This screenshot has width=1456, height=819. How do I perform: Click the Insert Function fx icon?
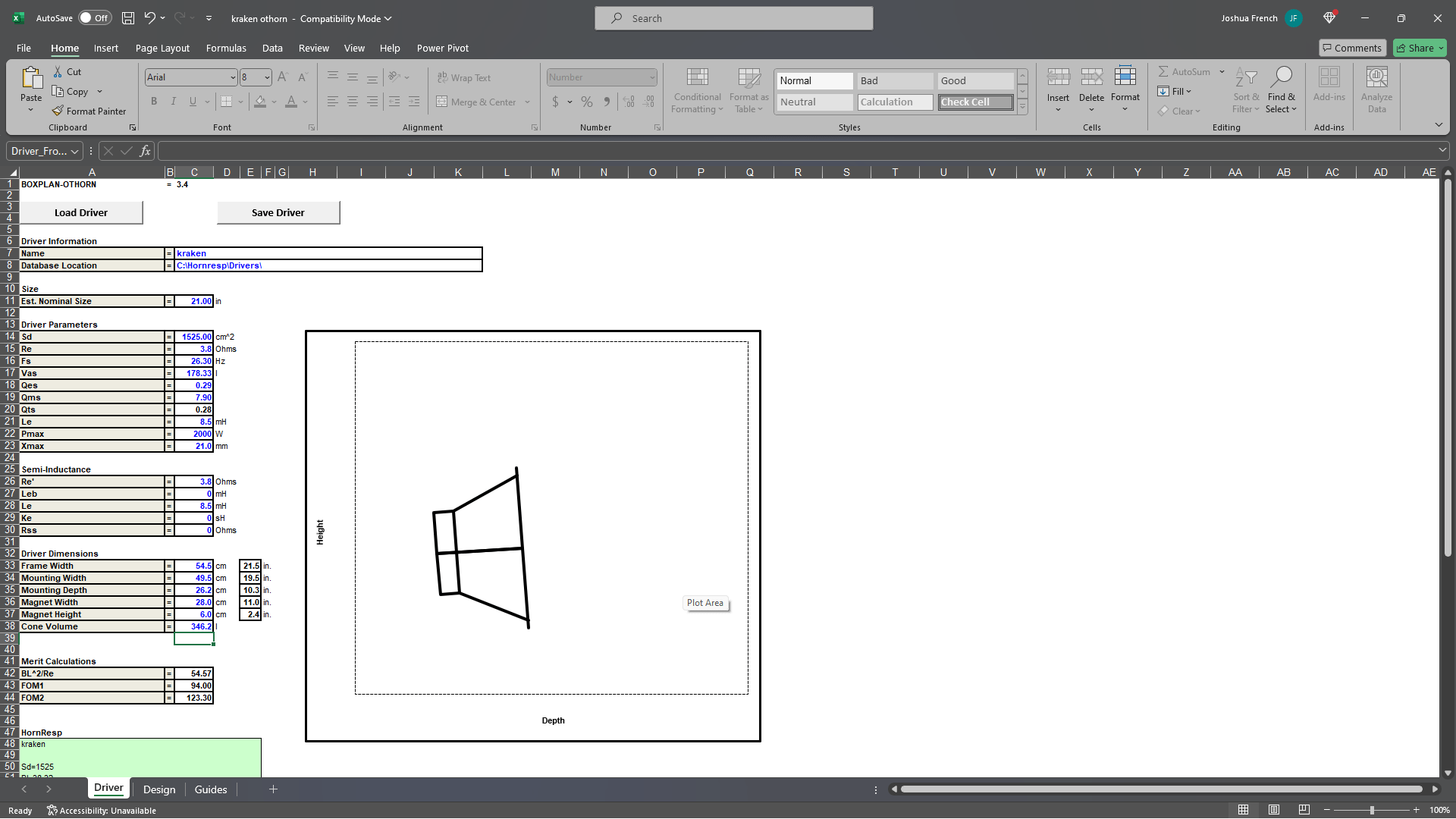click(145, 151)
